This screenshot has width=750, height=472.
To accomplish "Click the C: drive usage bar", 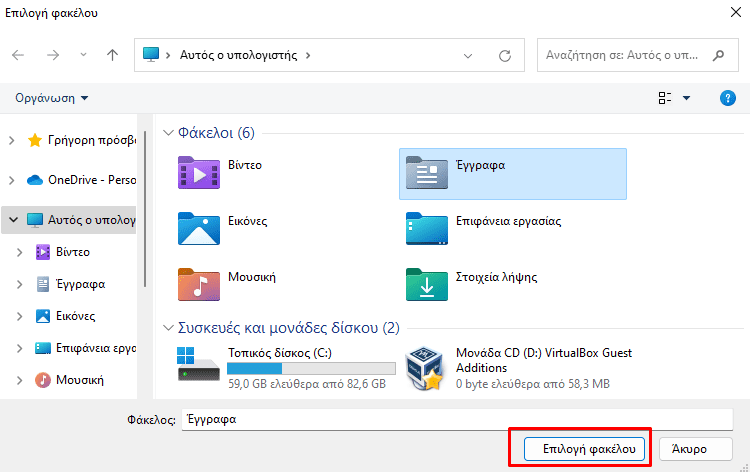I will coord(311,368).
